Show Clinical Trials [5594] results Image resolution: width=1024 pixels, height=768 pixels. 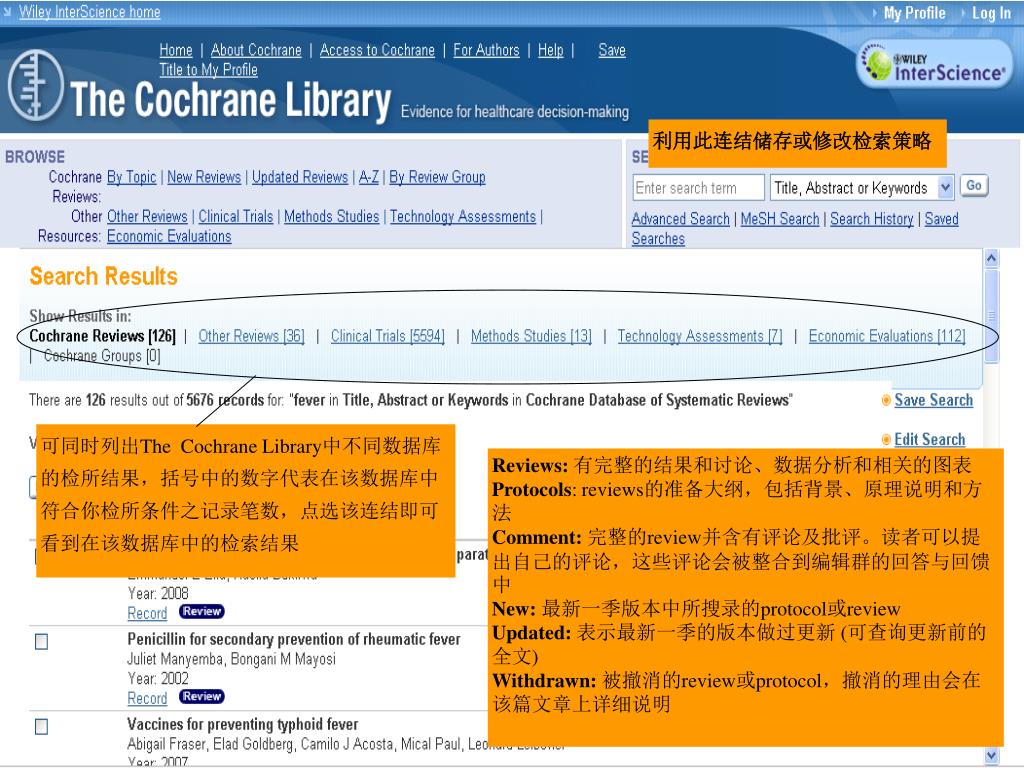click(387, 336)
